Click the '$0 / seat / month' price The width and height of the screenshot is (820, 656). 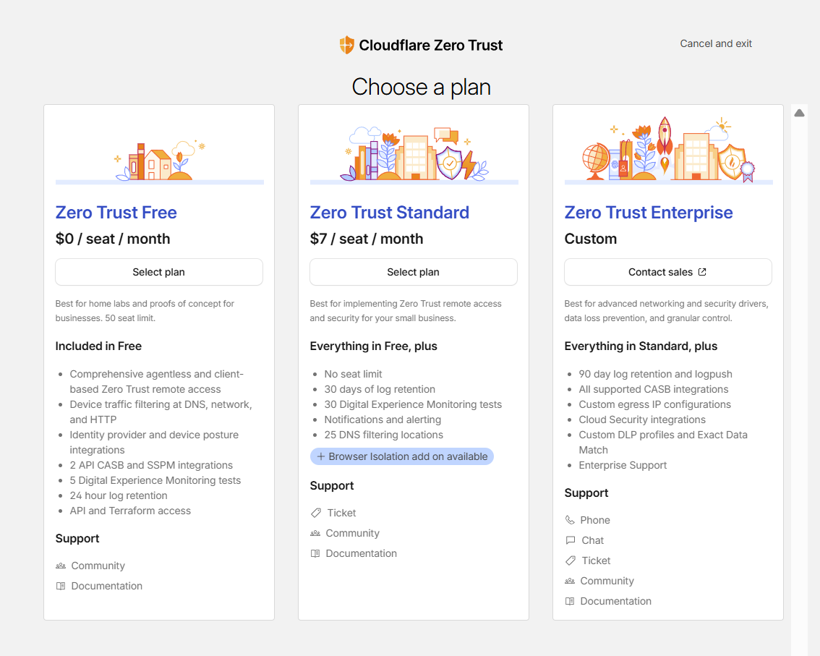pyautogui.click(x=113, y=239)
